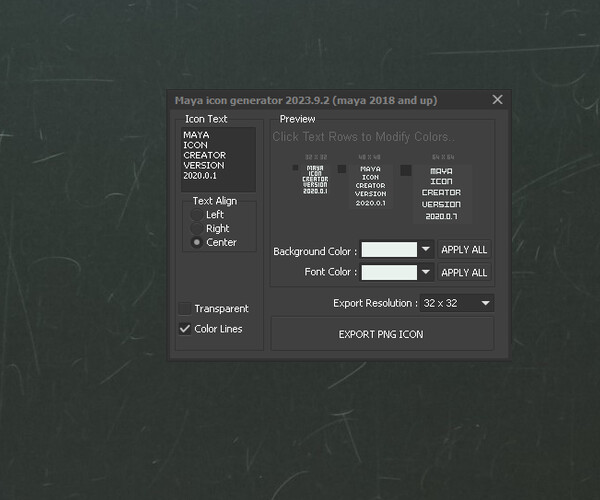Select the 64 x 64 preview icon

(x=442, y=194)
